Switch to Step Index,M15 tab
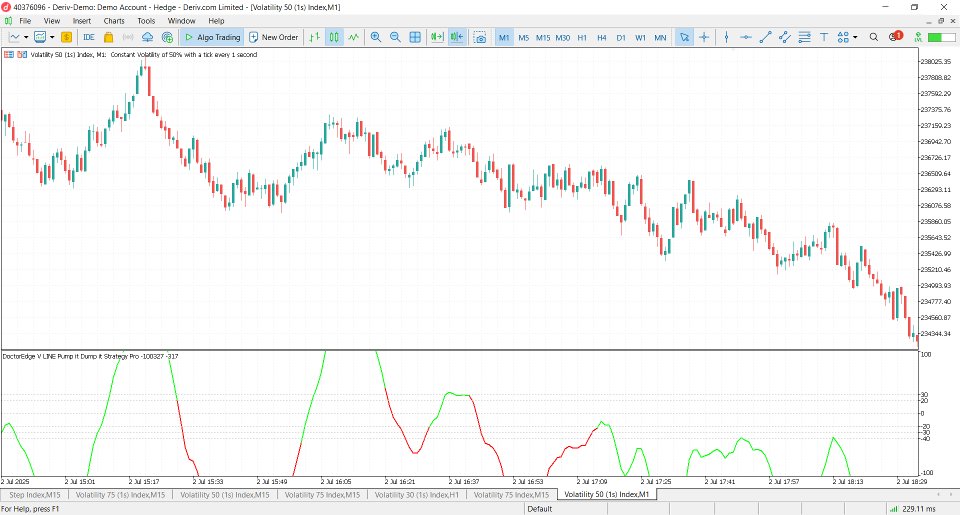The image size is (960, 515). pyautogui.click(x=35, y=495)
